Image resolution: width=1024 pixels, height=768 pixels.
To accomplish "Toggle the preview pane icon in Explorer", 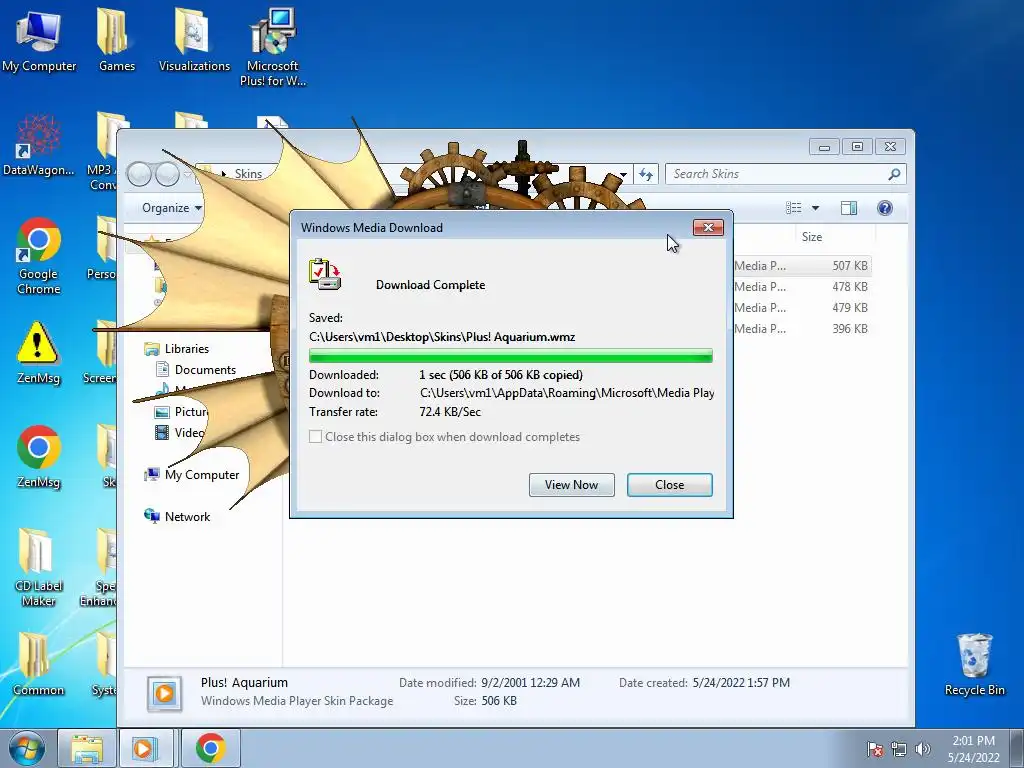I will pyautogui.click(x=849, y=208).
